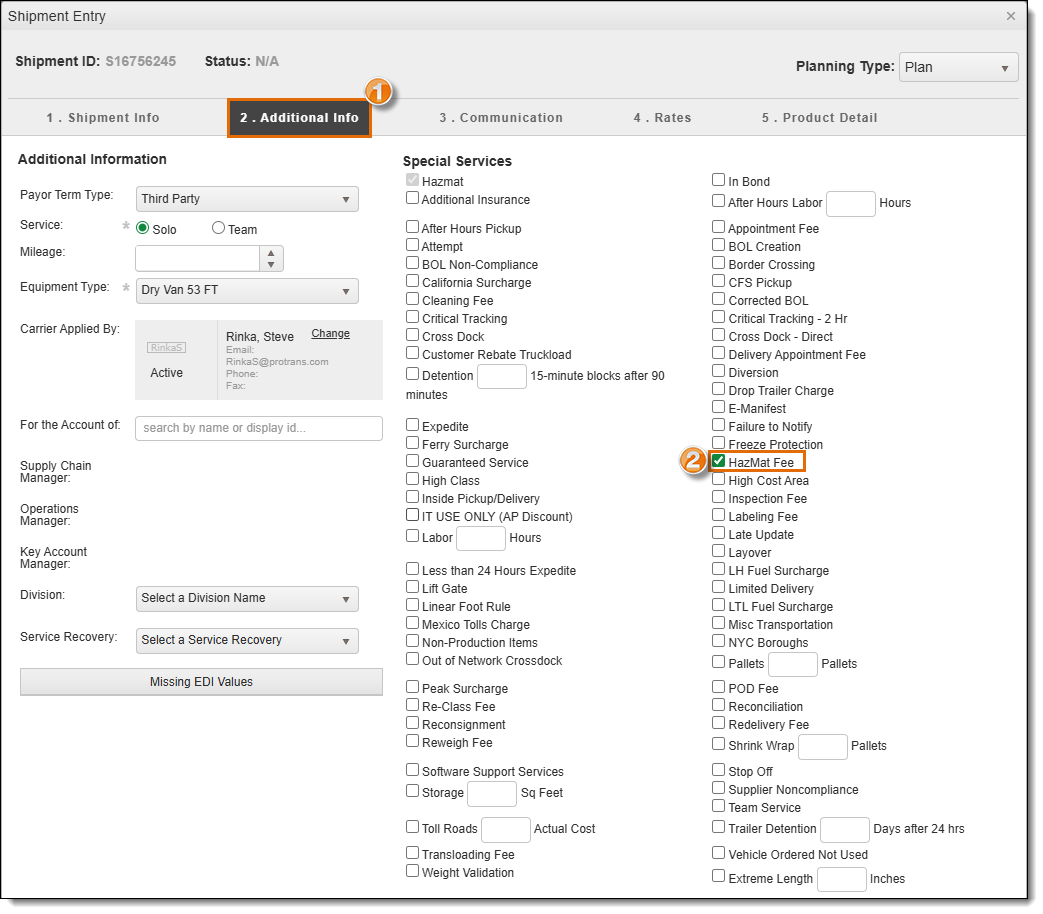The height and width of the screenshot is (914, 1043).
Task: Open the Planning Type dropdown
Action: coord(958,67)
